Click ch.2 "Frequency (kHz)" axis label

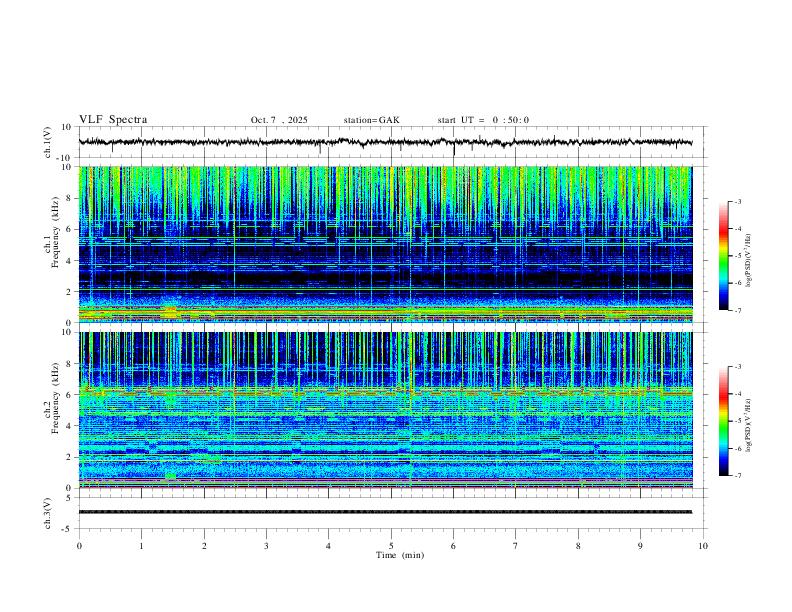(55, 398)
